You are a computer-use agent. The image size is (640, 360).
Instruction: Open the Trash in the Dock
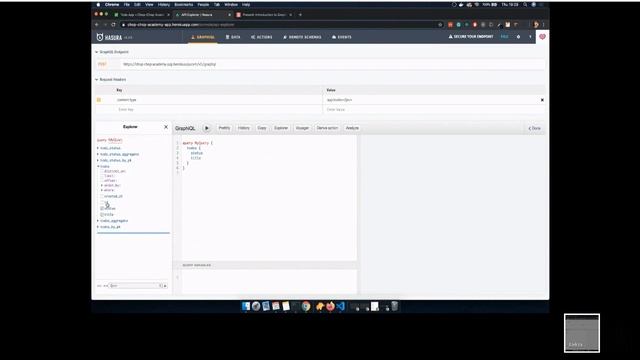point(395,306)
